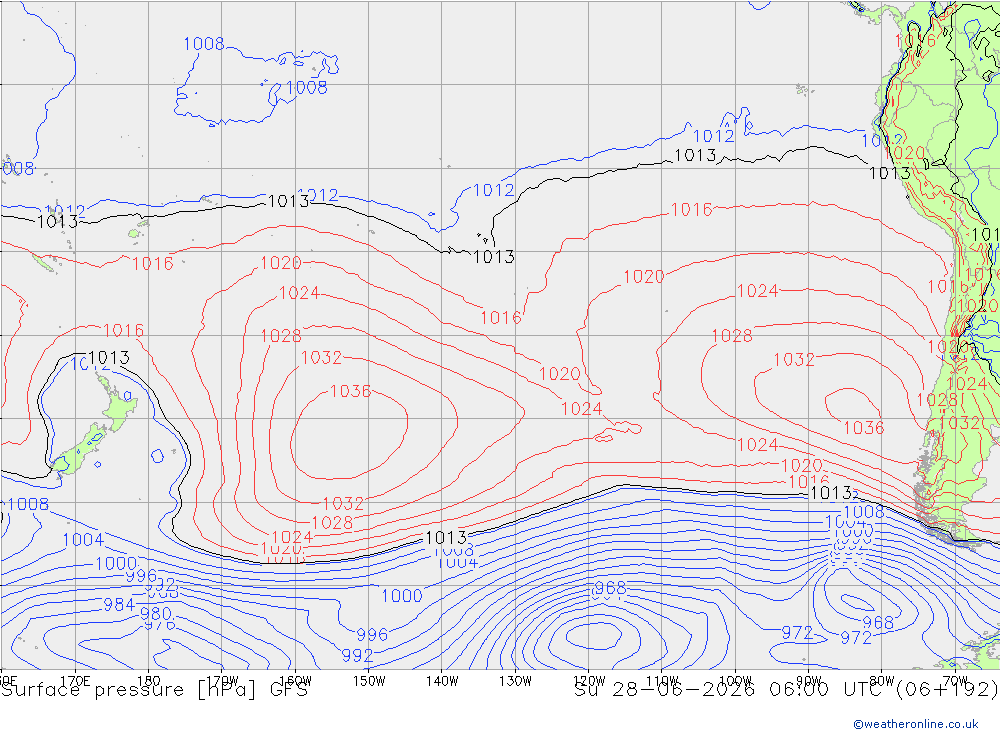Click the red 1020 label near 110W
1000x733 pixels.
coord(643,277)
